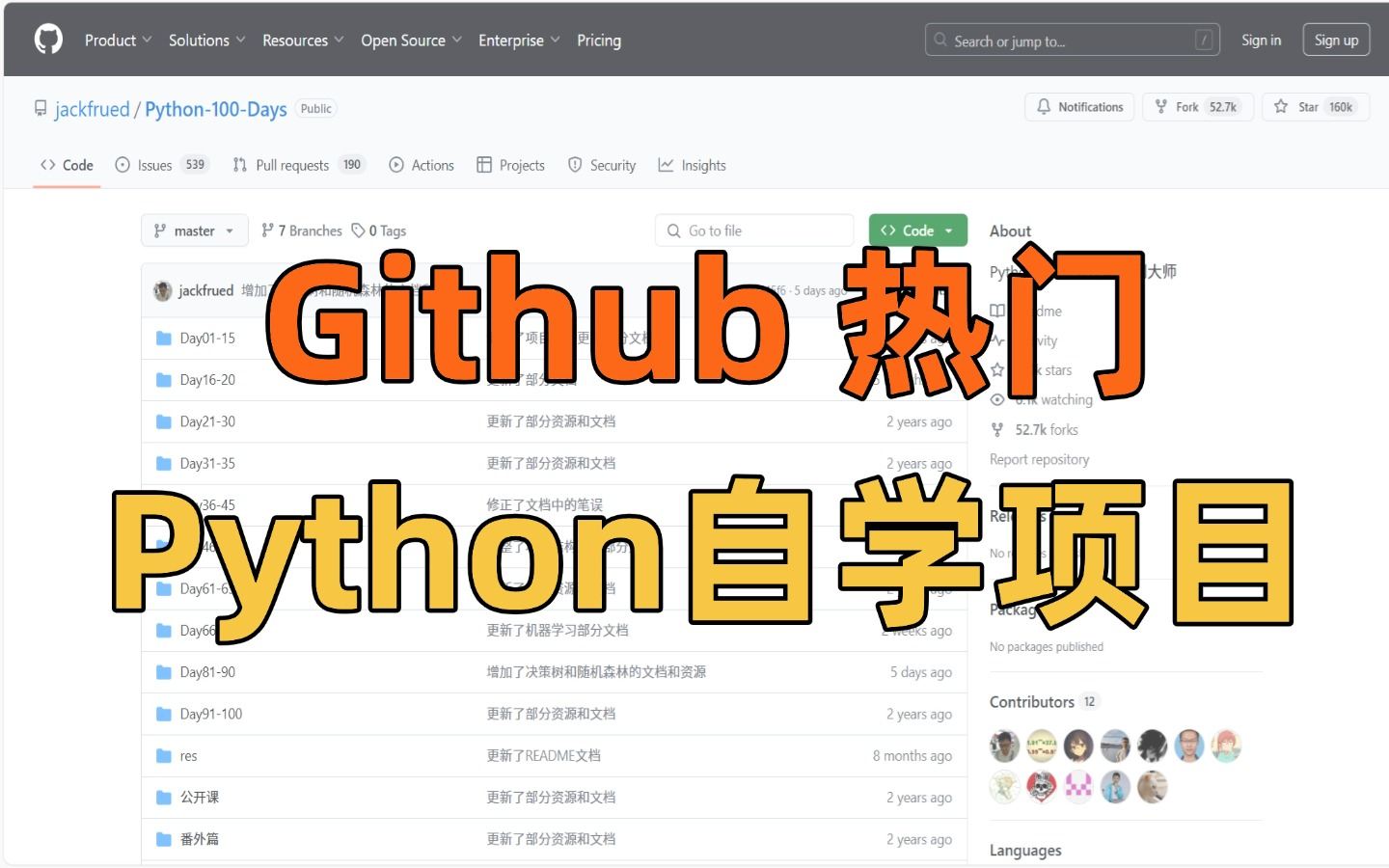Click the tag icon beside 0 Tags
The width and height of the screenshot is (1389, 868).
[x=358, y=231]
